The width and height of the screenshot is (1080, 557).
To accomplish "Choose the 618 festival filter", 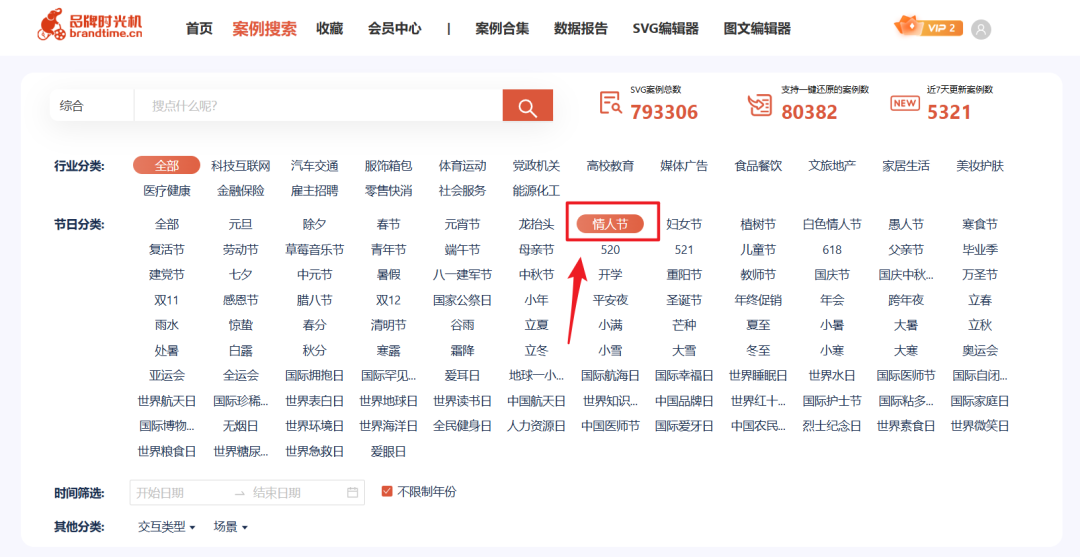I will click(x=831, y=249).
